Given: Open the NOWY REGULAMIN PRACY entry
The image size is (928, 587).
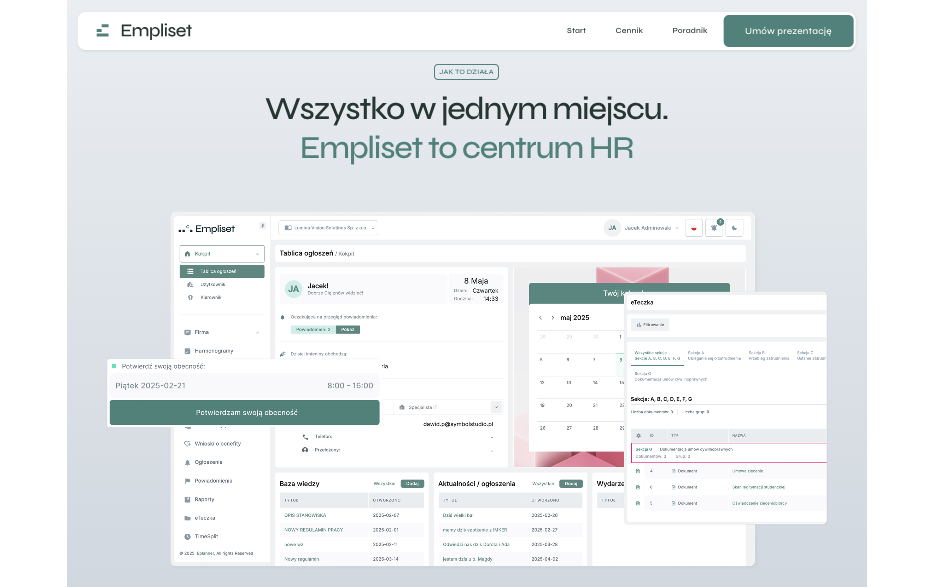Looking at the screenshot, I should click(x=314, y=530).
